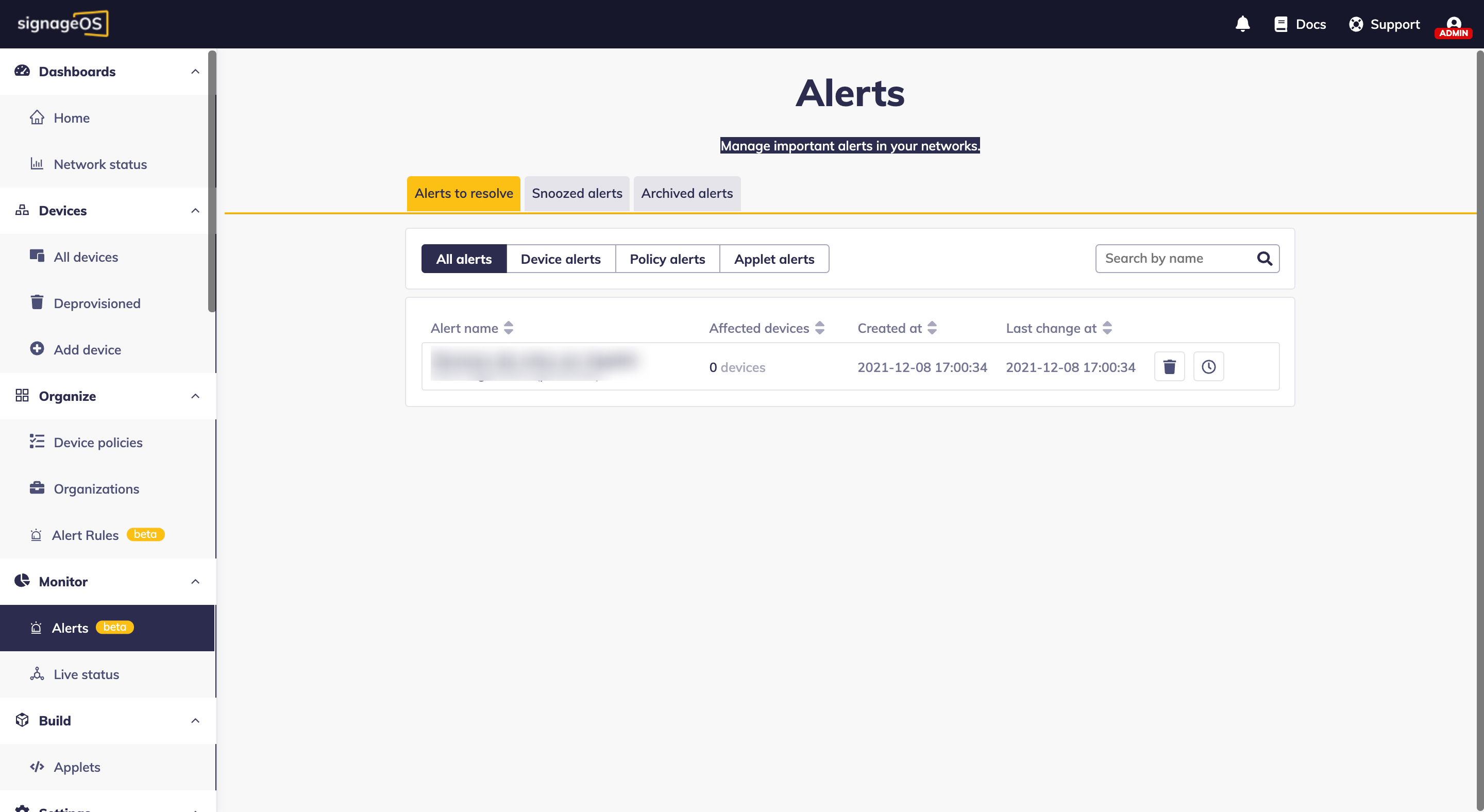
Task: Open Add device from sidebar
Action: coord(87,349)
